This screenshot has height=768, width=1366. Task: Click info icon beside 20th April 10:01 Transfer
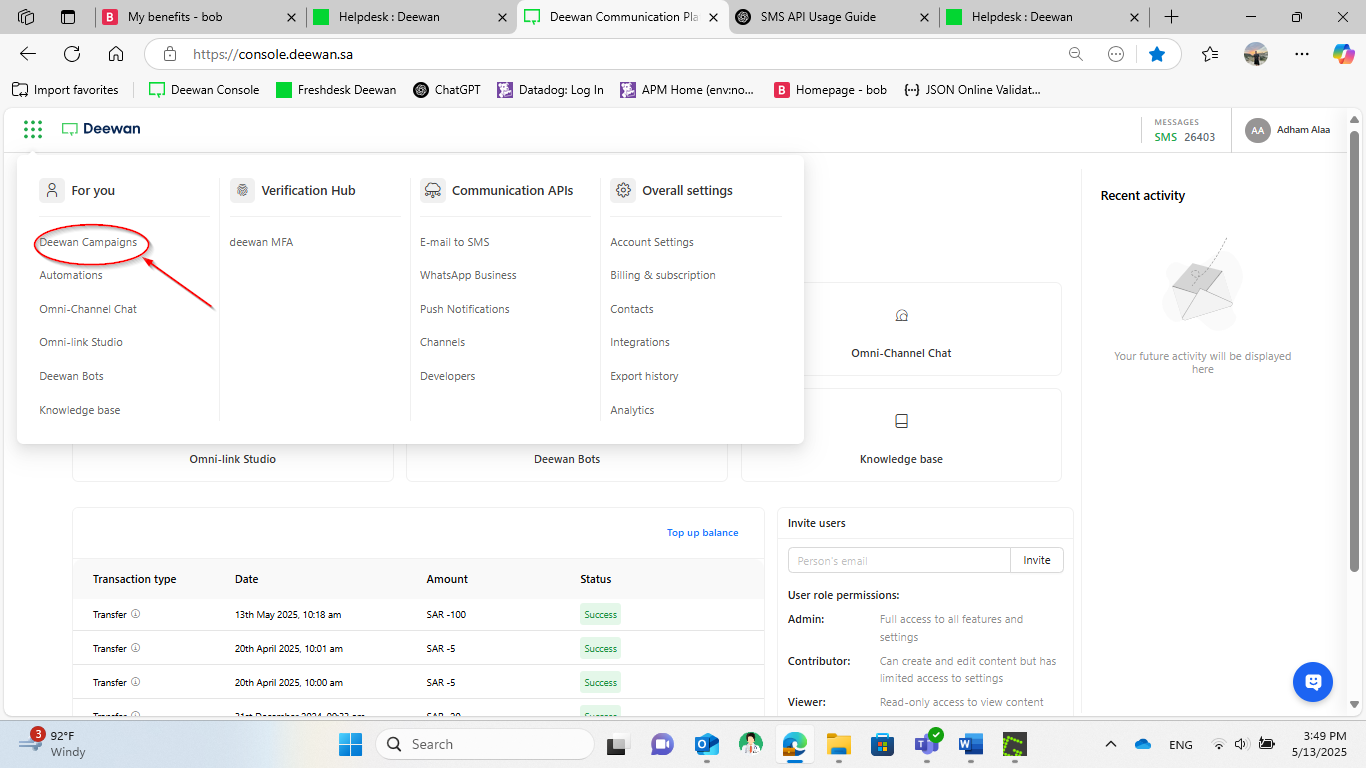click(136, 648)
